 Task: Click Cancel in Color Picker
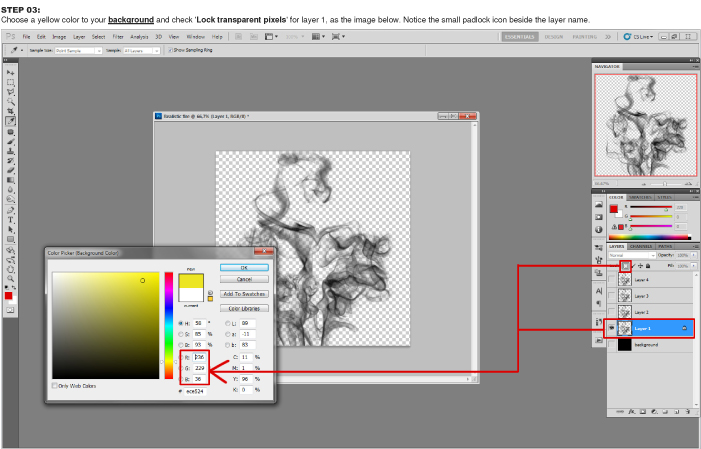[244, 279]
